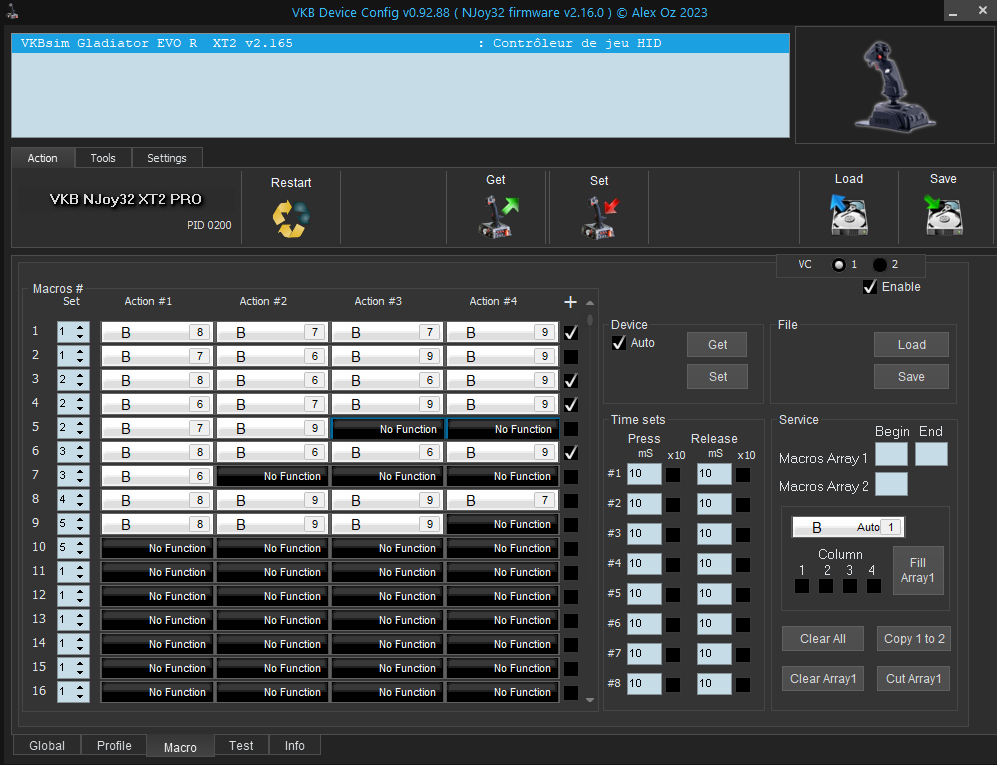Viewport: 997px width, 765px height.
Task: Click the Copy 1 to 2 button
Action: click(x=914, y=638)
